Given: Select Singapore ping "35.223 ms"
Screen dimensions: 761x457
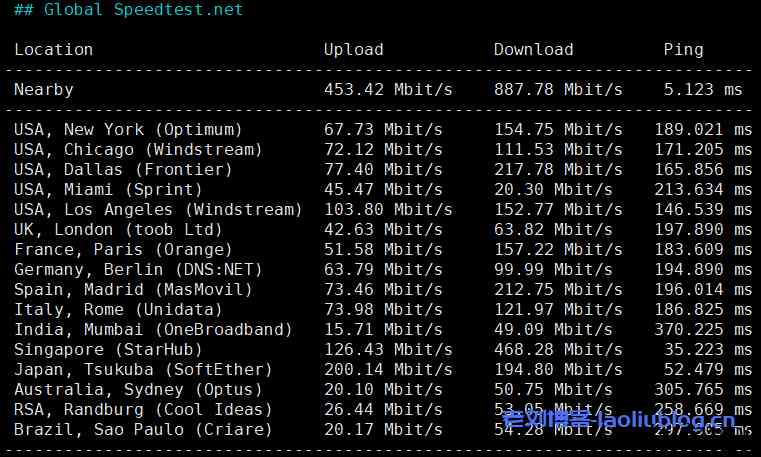Looking at the screenshot, I should (708, 350).
